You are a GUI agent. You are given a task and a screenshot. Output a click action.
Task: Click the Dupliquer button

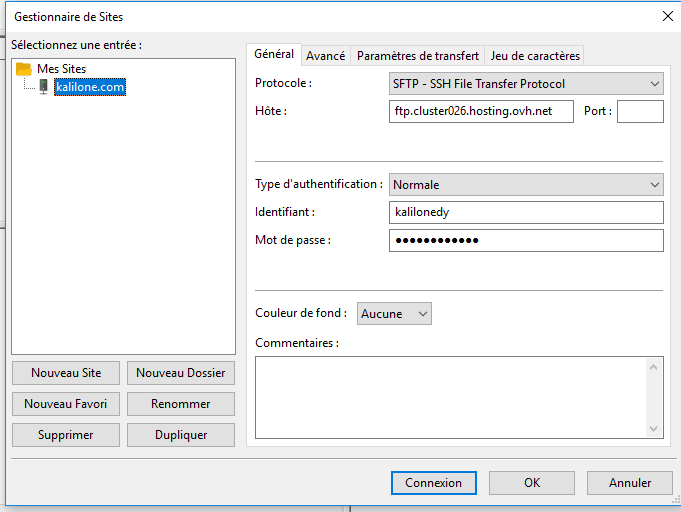tap(181, 435)
